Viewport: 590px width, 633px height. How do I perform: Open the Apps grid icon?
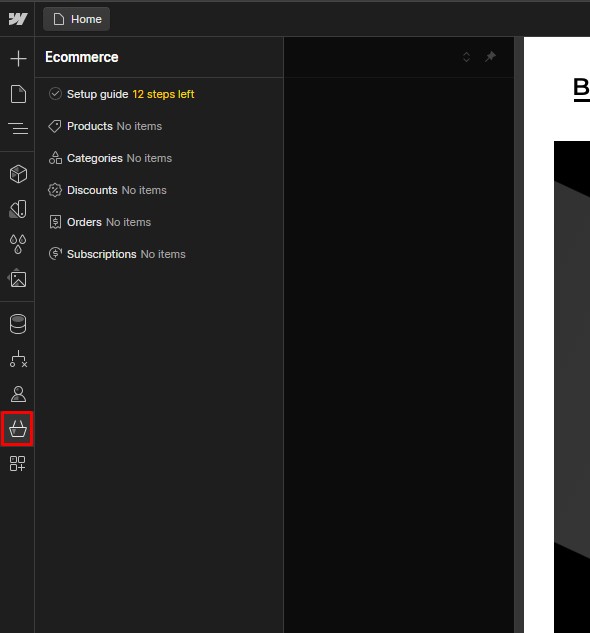(x=18, y=463)
